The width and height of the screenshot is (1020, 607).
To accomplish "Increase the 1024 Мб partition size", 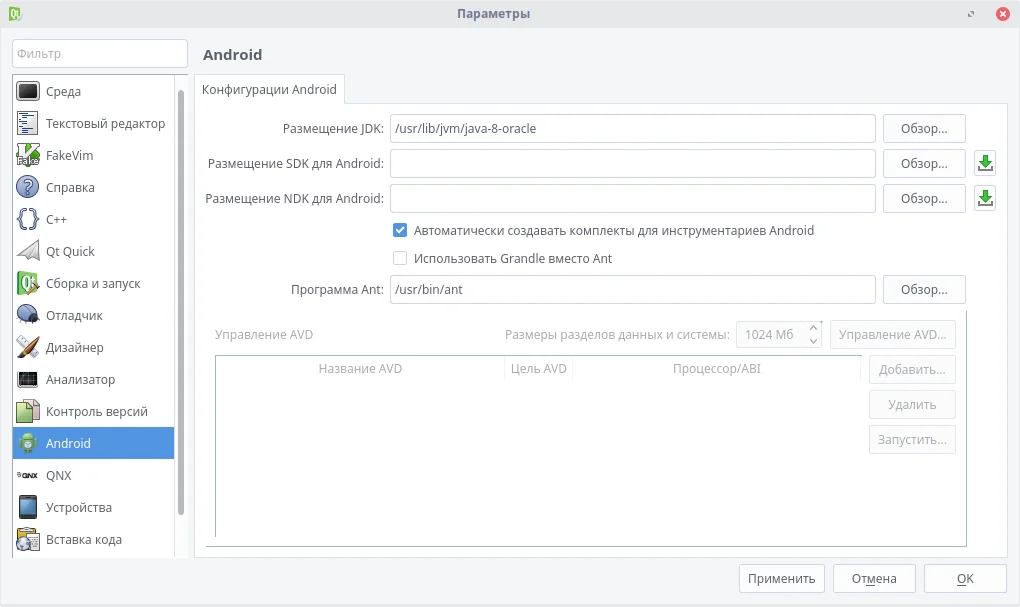I will [814, 327].
